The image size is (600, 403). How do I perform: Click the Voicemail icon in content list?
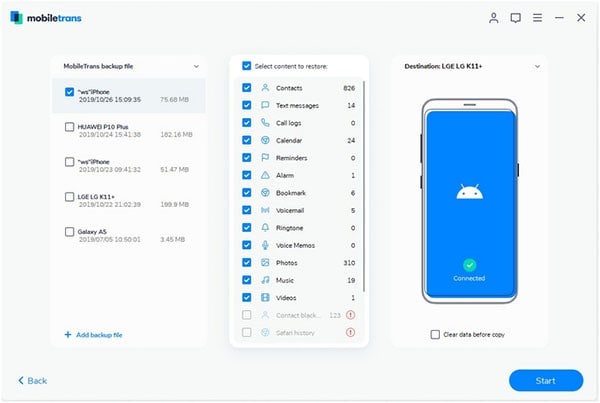pos(265,210)
